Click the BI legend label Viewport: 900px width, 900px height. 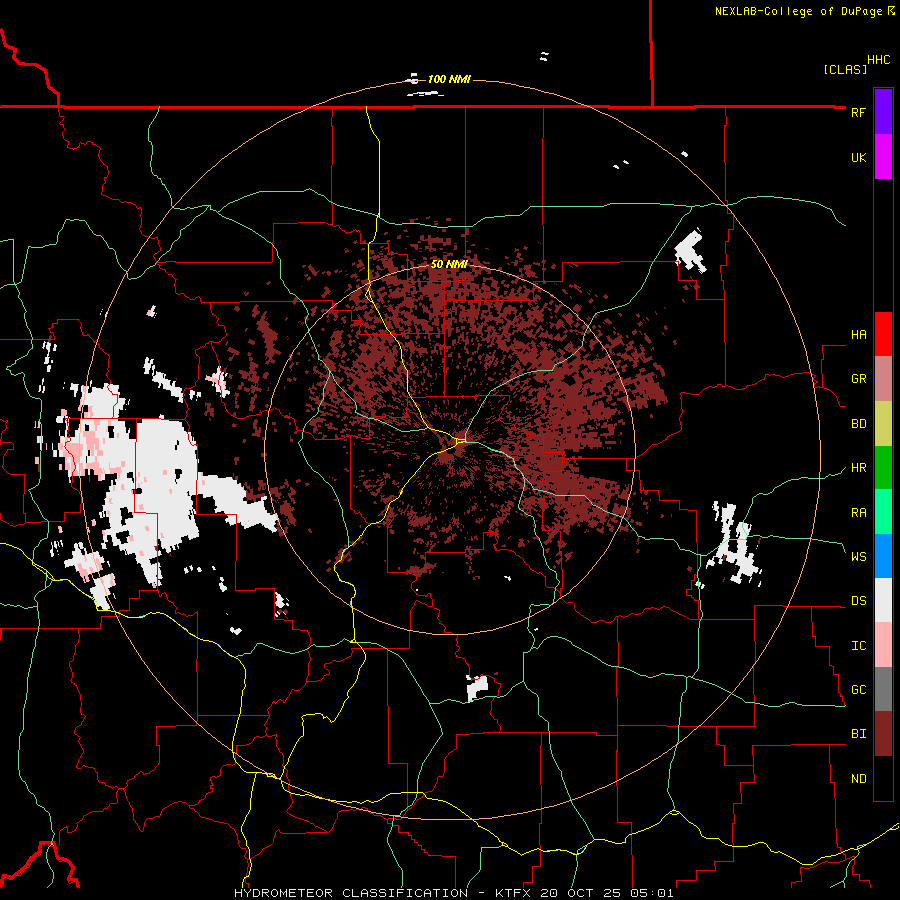[x=858, y=734]
